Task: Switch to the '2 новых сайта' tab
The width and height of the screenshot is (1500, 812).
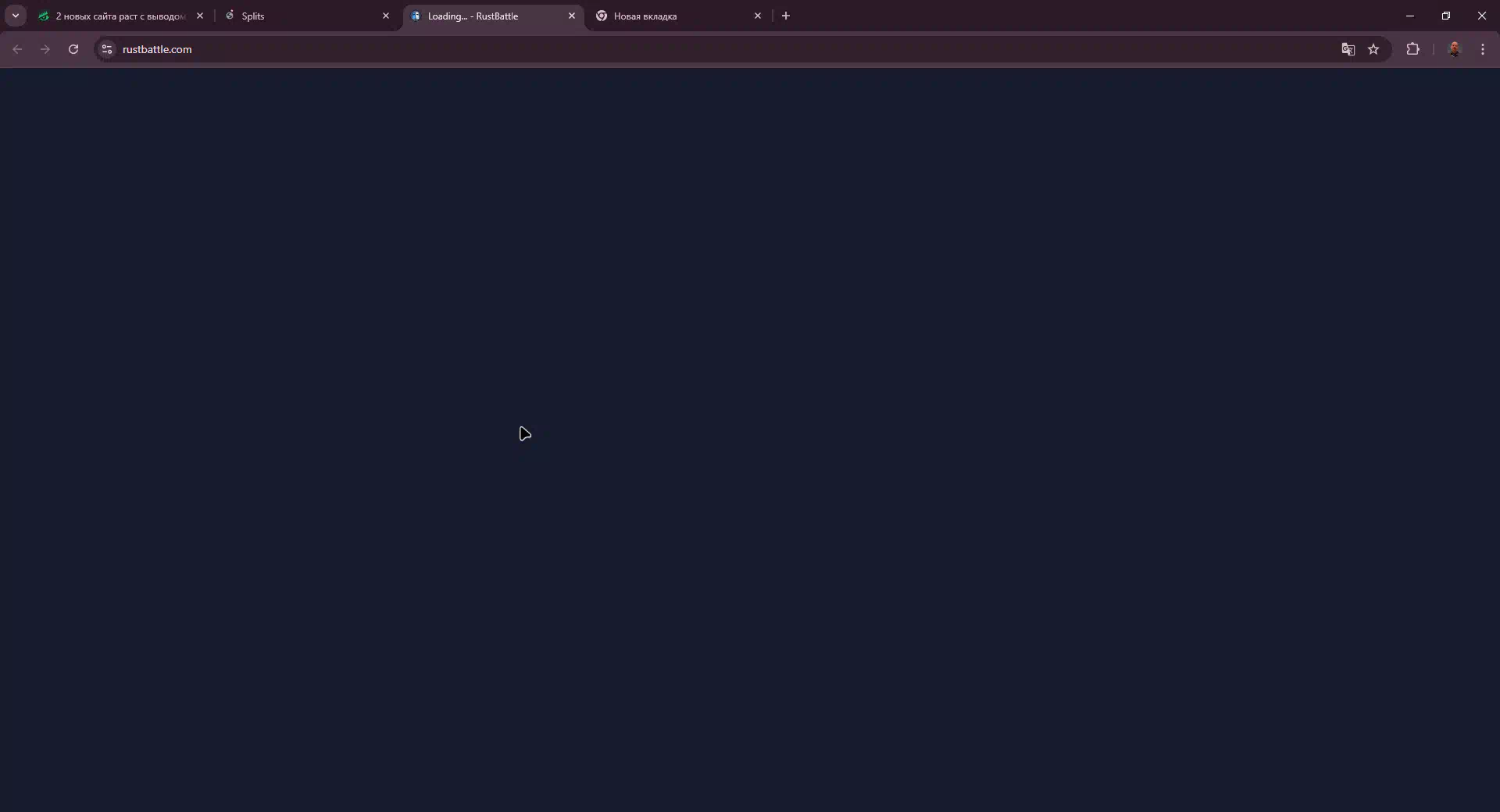Action: [121, 16]
